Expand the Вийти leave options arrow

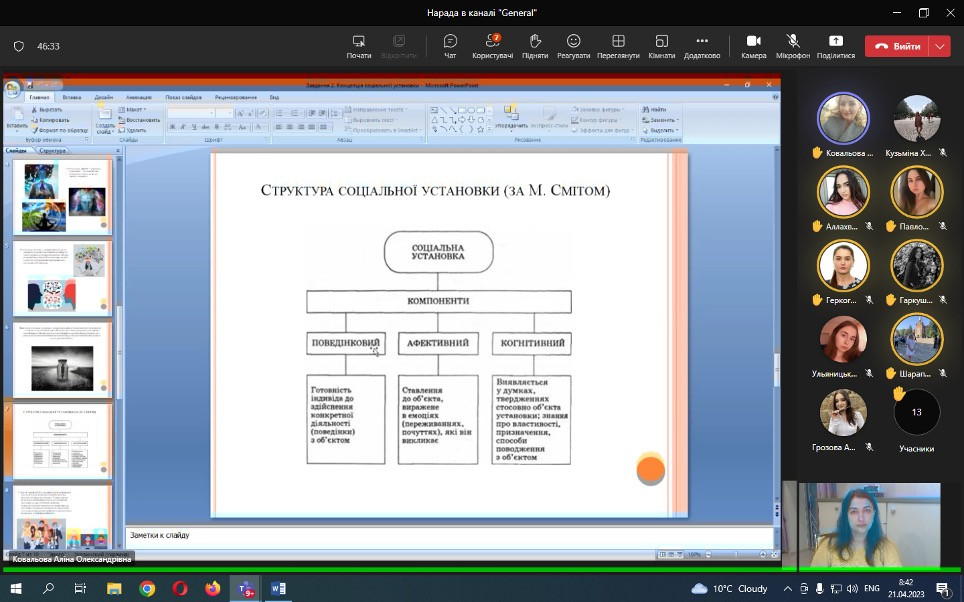[x=939, y=46]
